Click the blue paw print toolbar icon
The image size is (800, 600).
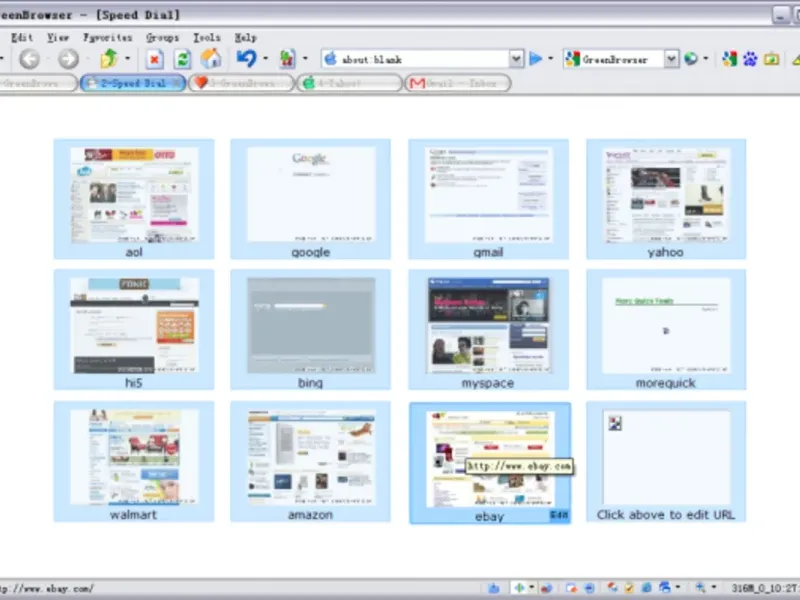coord(750,59)
